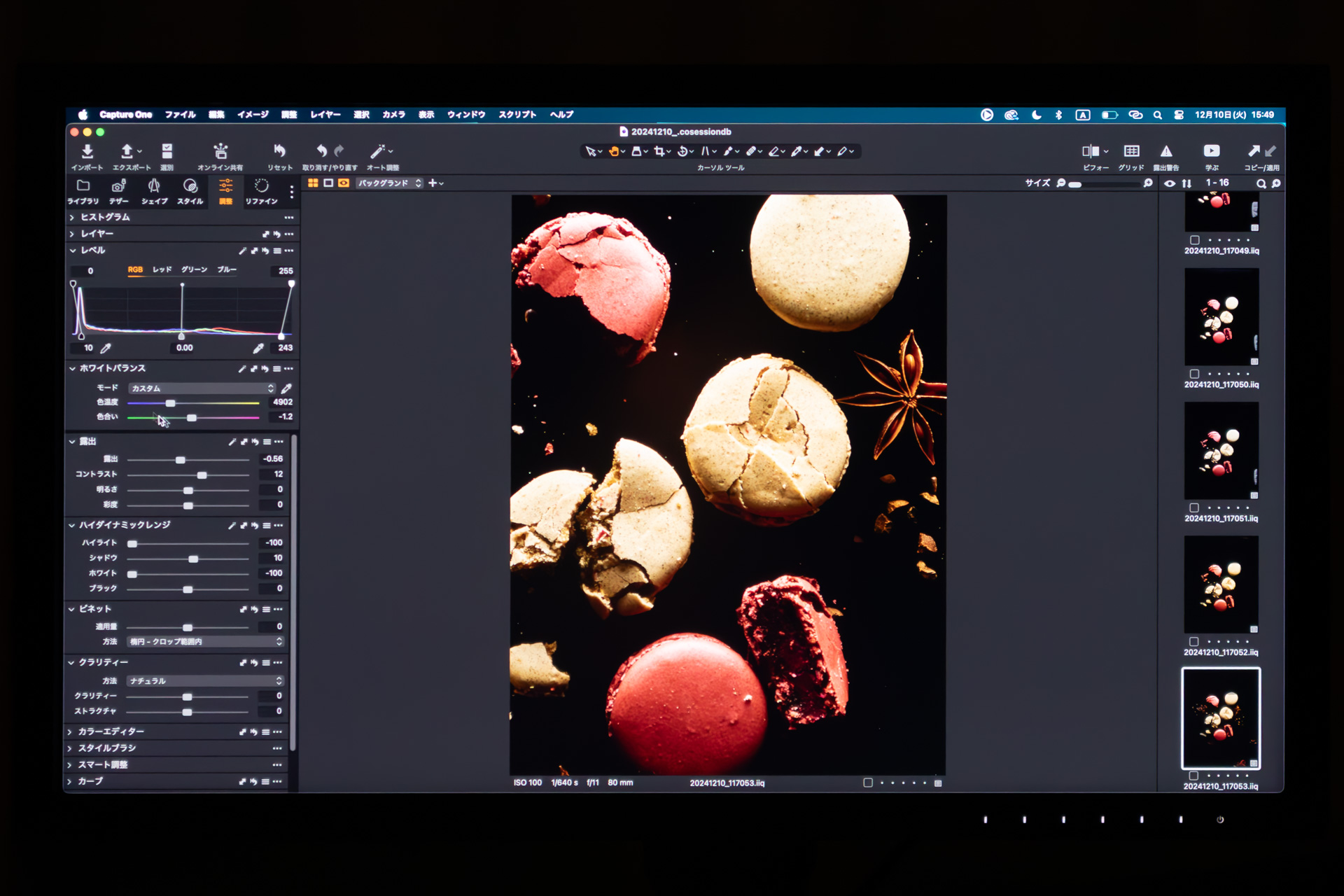Click the Reset adjustments icon

[279, 152]
